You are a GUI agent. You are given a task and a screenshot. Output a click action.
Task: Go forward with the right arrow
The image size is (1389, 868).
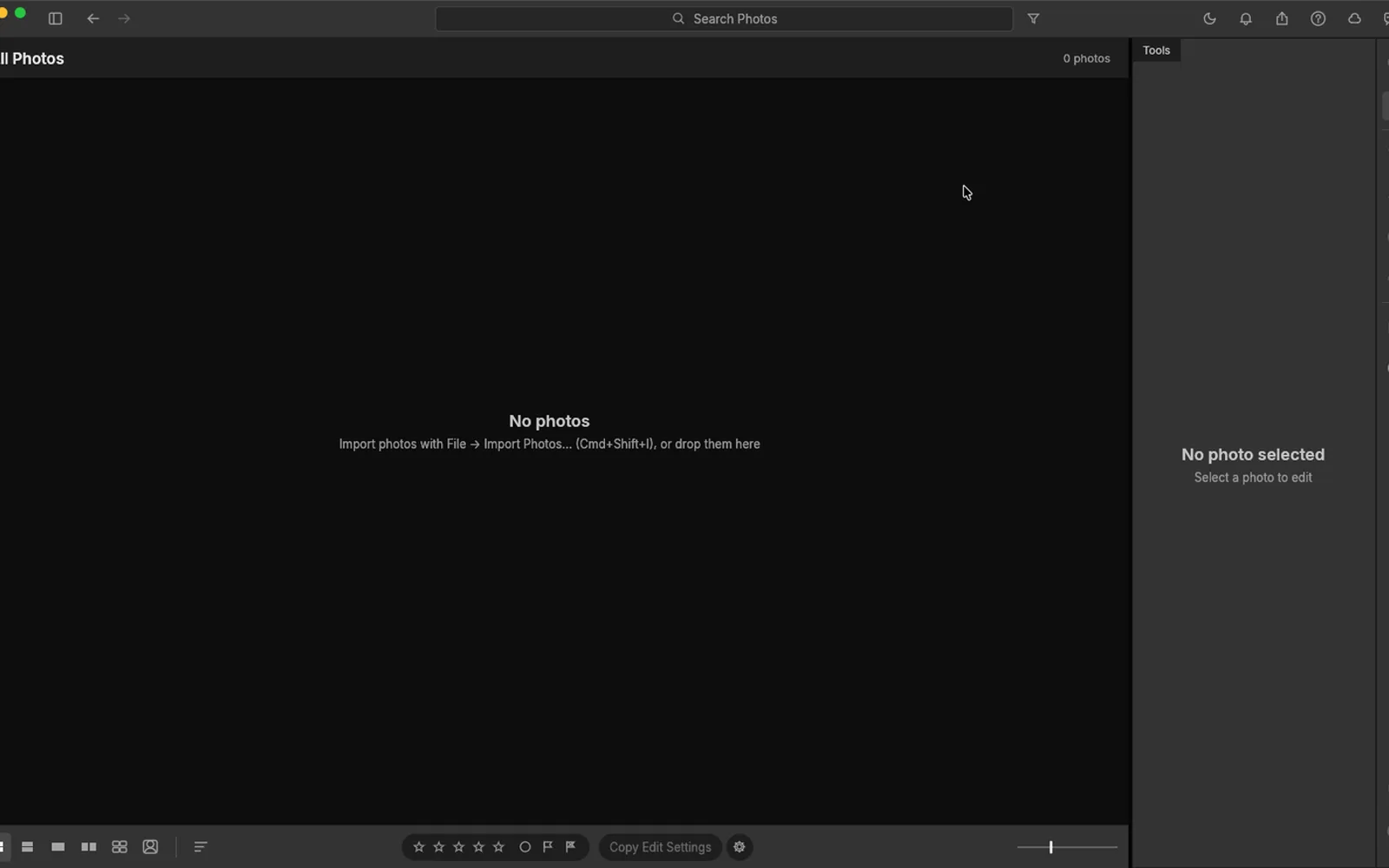click(x=124, y=18)
